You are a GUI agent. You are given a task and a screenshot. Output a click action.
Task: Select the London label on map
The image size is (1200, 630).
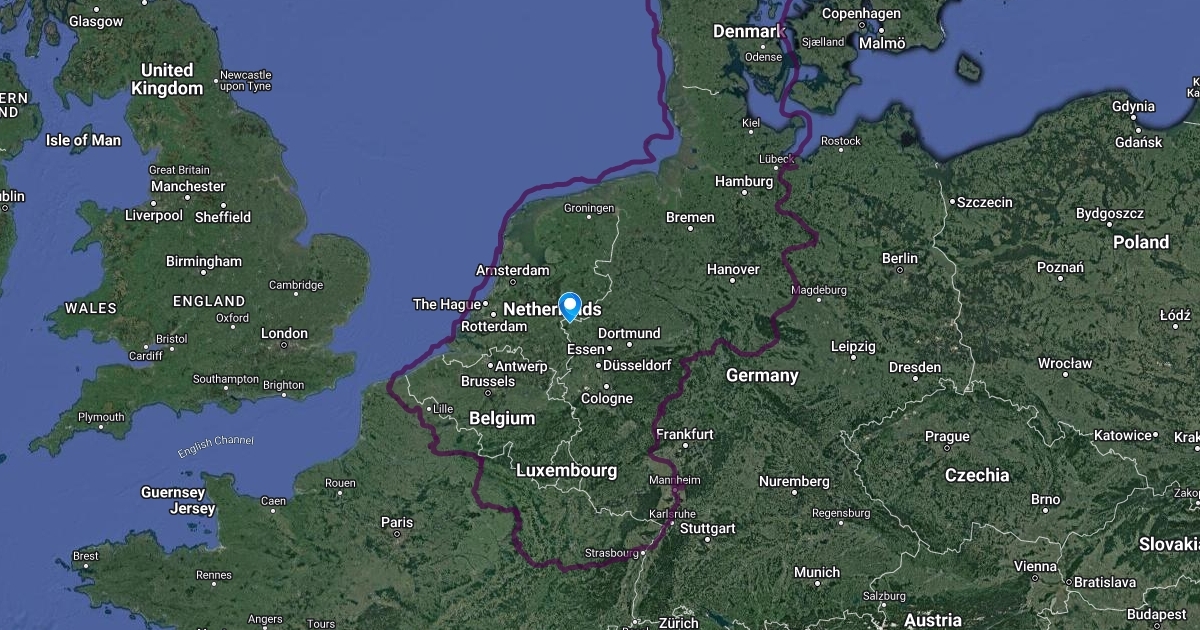coord(284,333)
